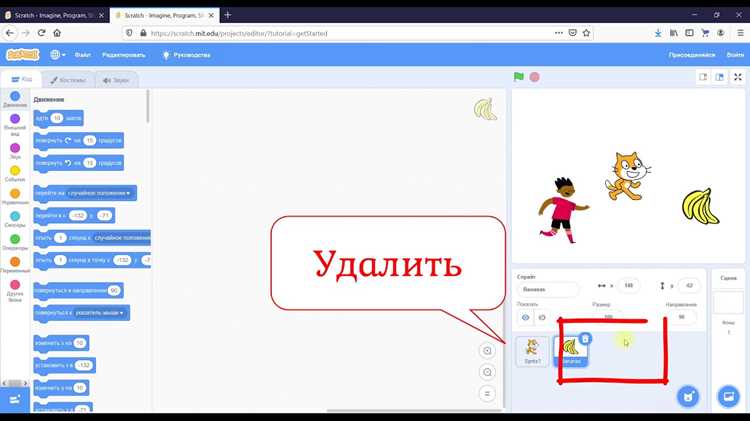Go to the browser home page
Viewport: 750px width, 421px height.
coord(57,33)
